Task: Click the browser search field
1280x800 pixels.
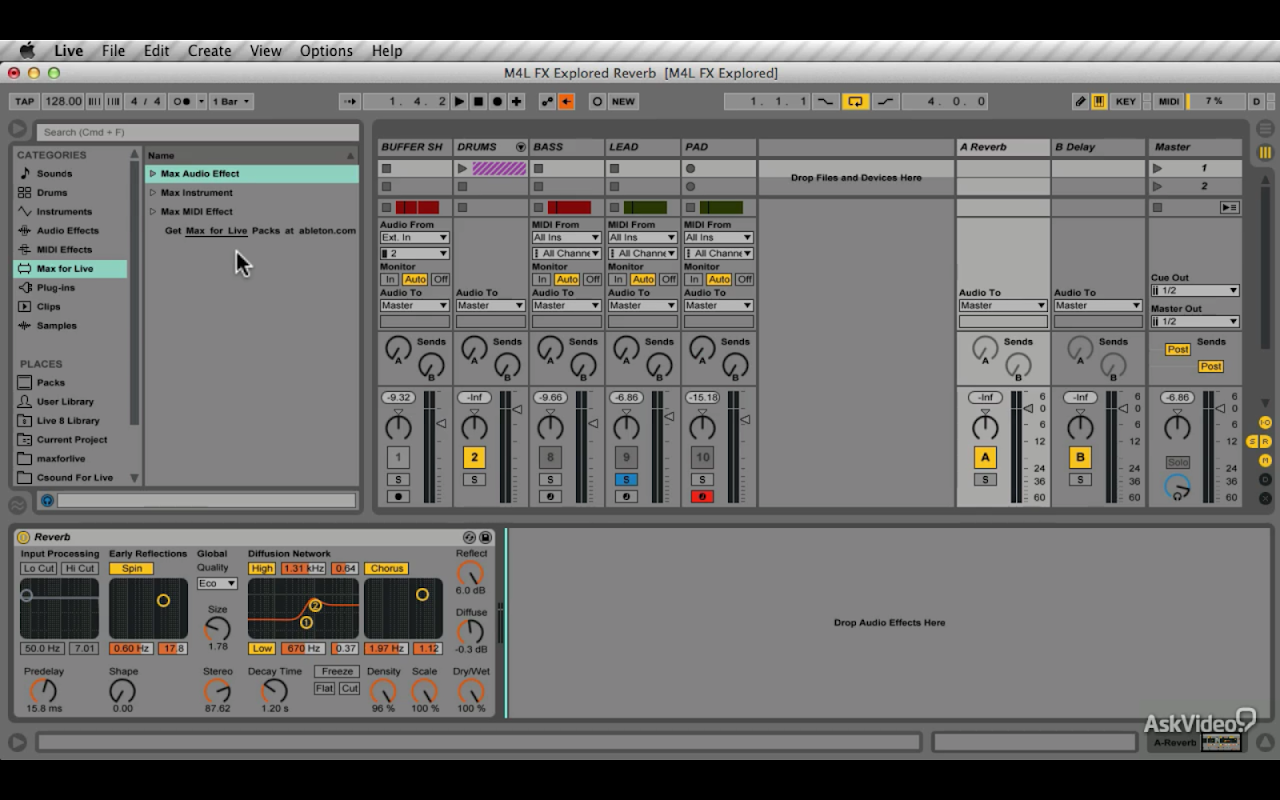Action: [198, 132]
